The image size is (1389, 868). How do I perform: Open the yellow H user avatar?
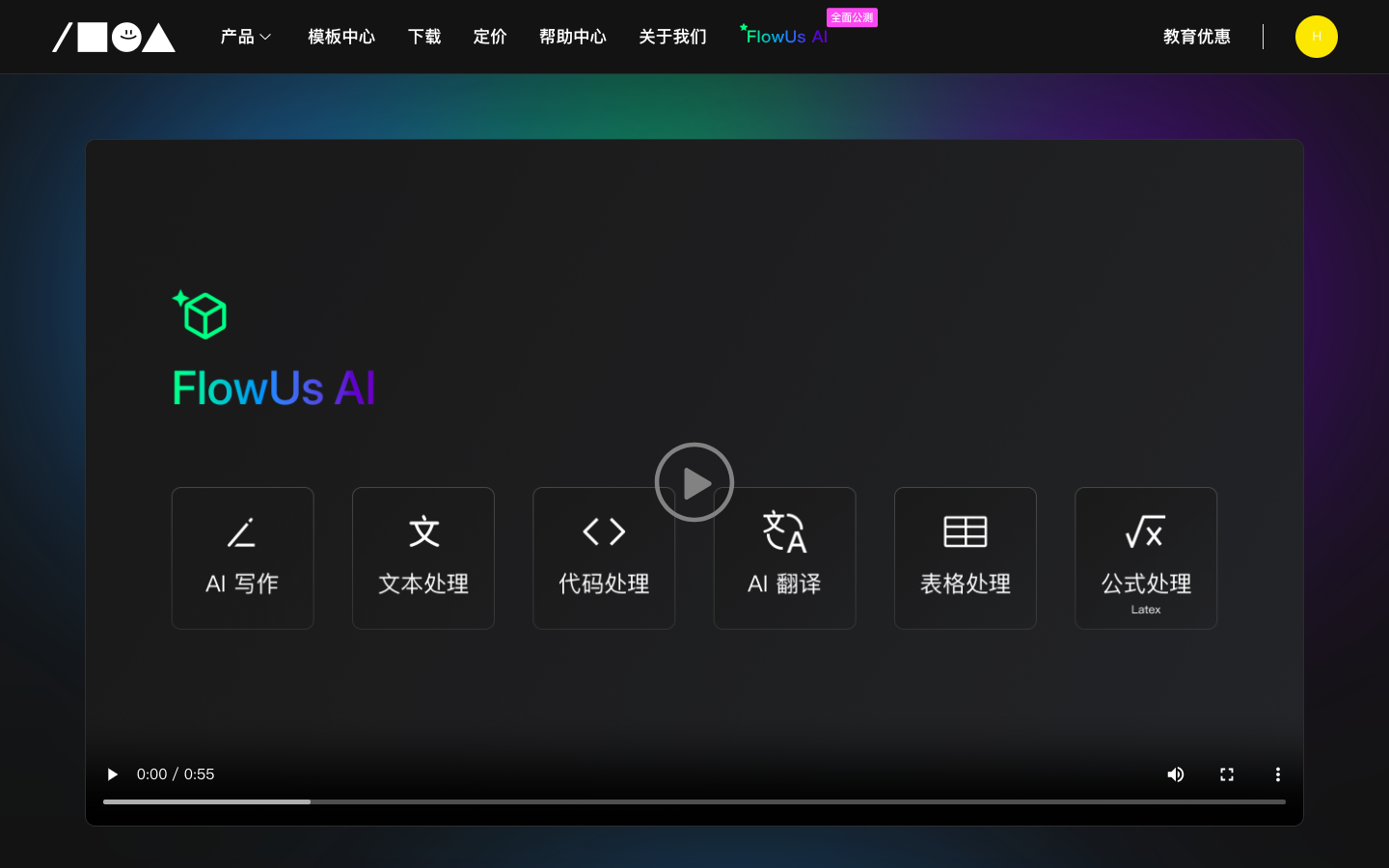[x=1317, y=37]
